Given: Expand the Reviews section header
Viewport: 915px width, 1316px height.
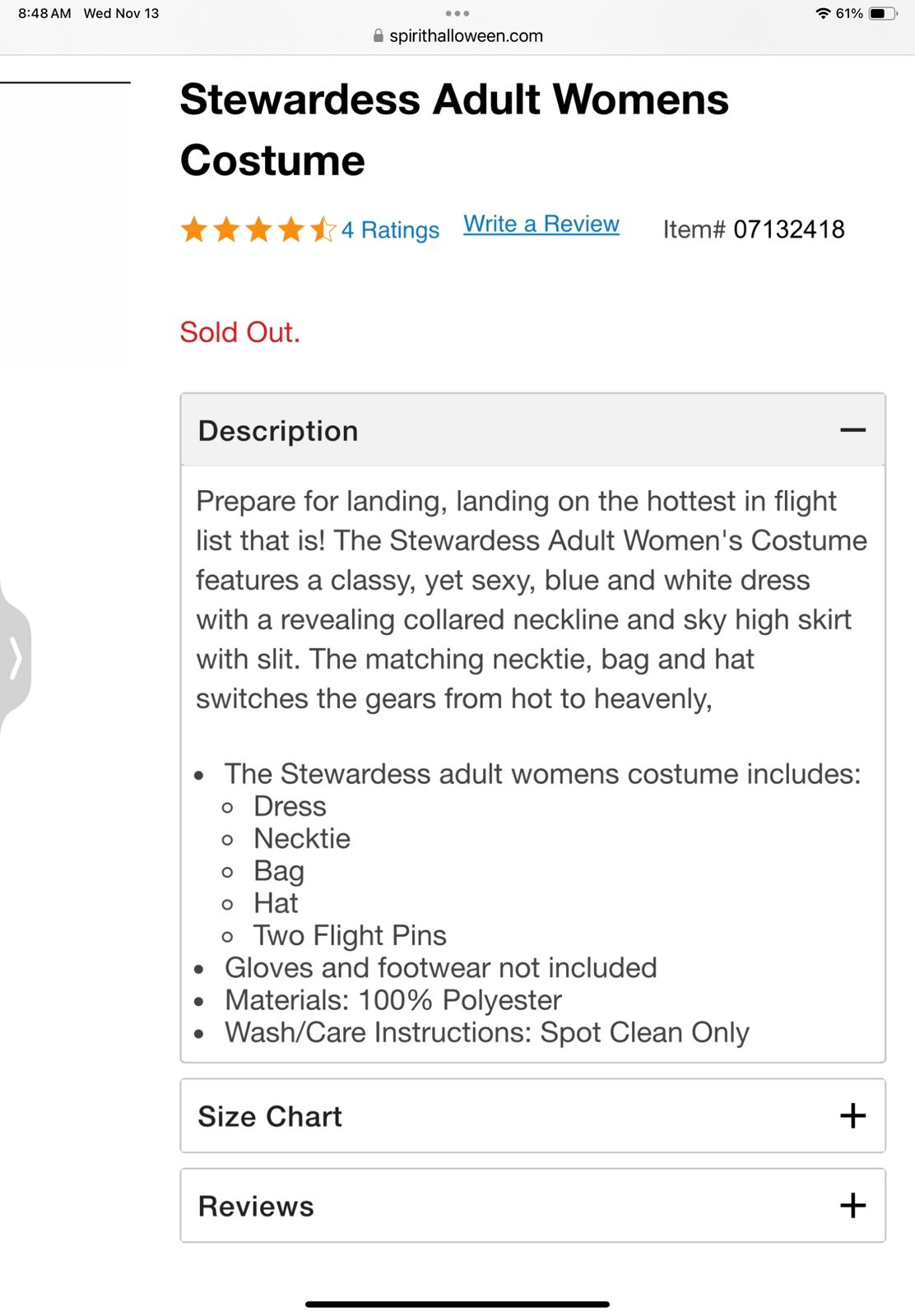Looking at the screenshot, I should pyautogui.click(x=533, y=1206).
